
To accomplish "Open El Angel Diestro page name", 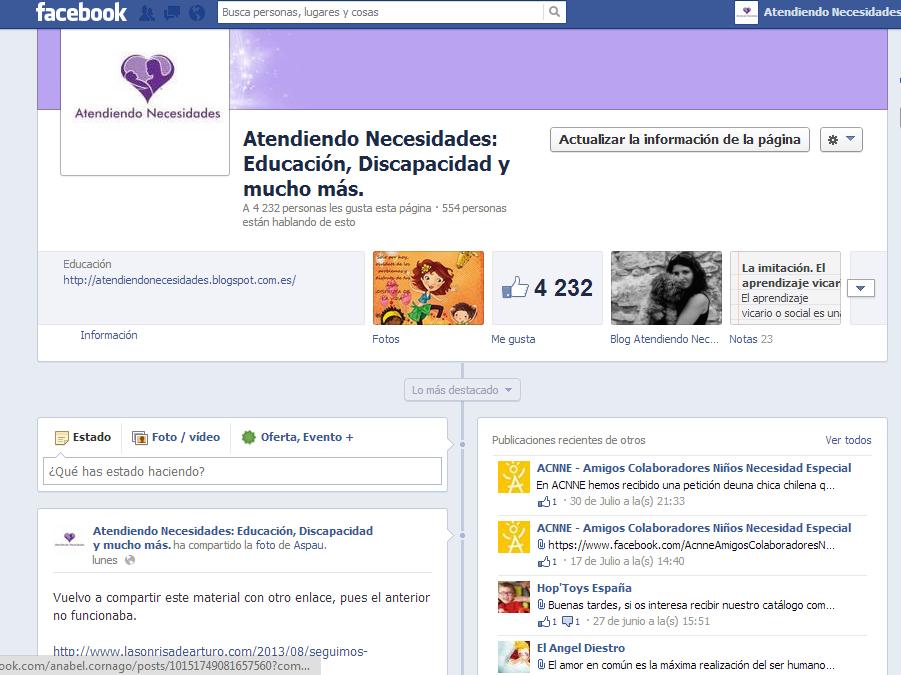I will pyautogui.click(x=580, y=647).
